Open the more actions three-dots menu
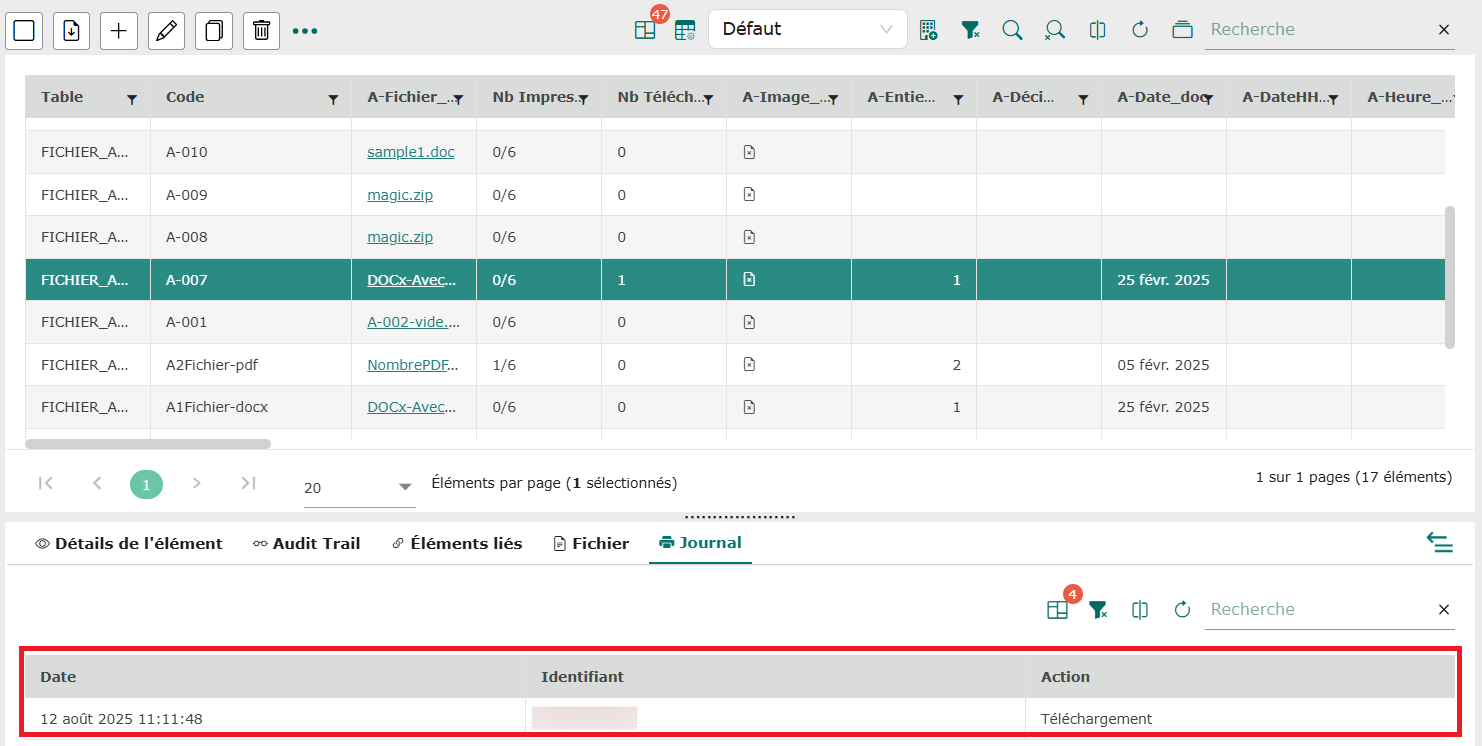 pyautogui.click(x=305, y=31)
